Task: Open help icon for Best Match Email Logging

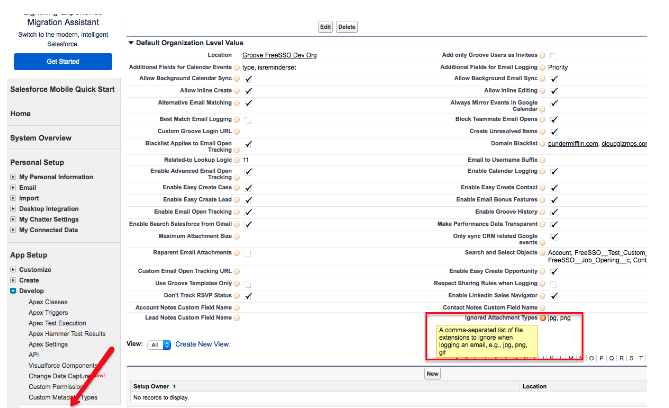Action: (236, 119)
